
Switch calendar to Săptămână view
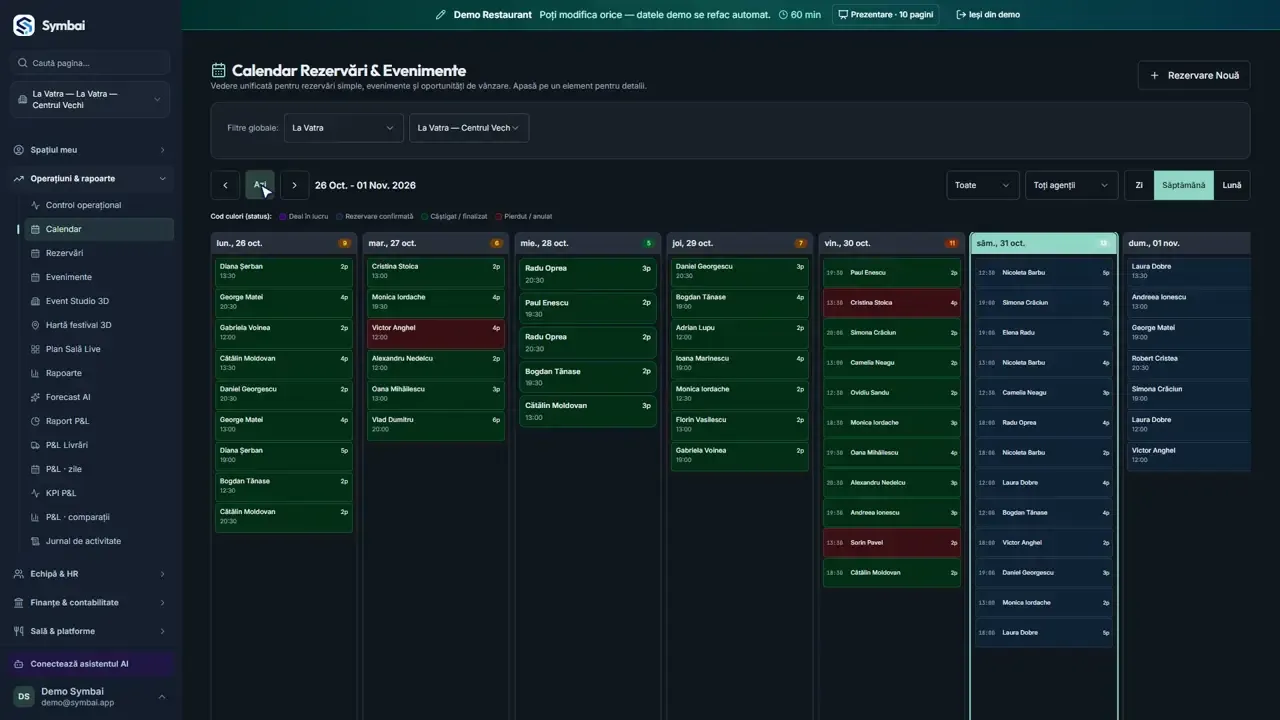click(x=1184, y=185)
